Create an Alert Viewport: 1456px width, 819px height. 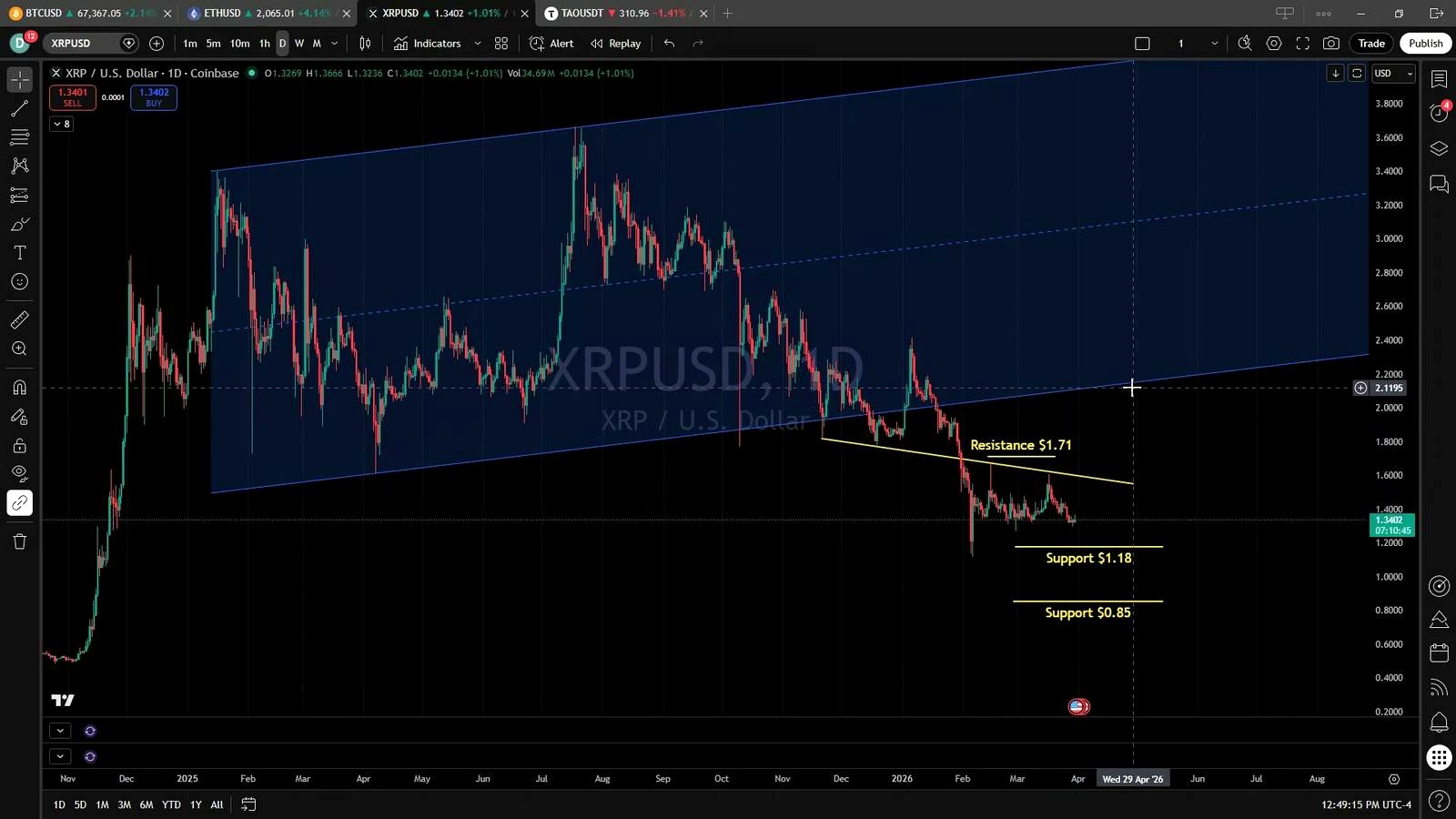click(551, 43)
